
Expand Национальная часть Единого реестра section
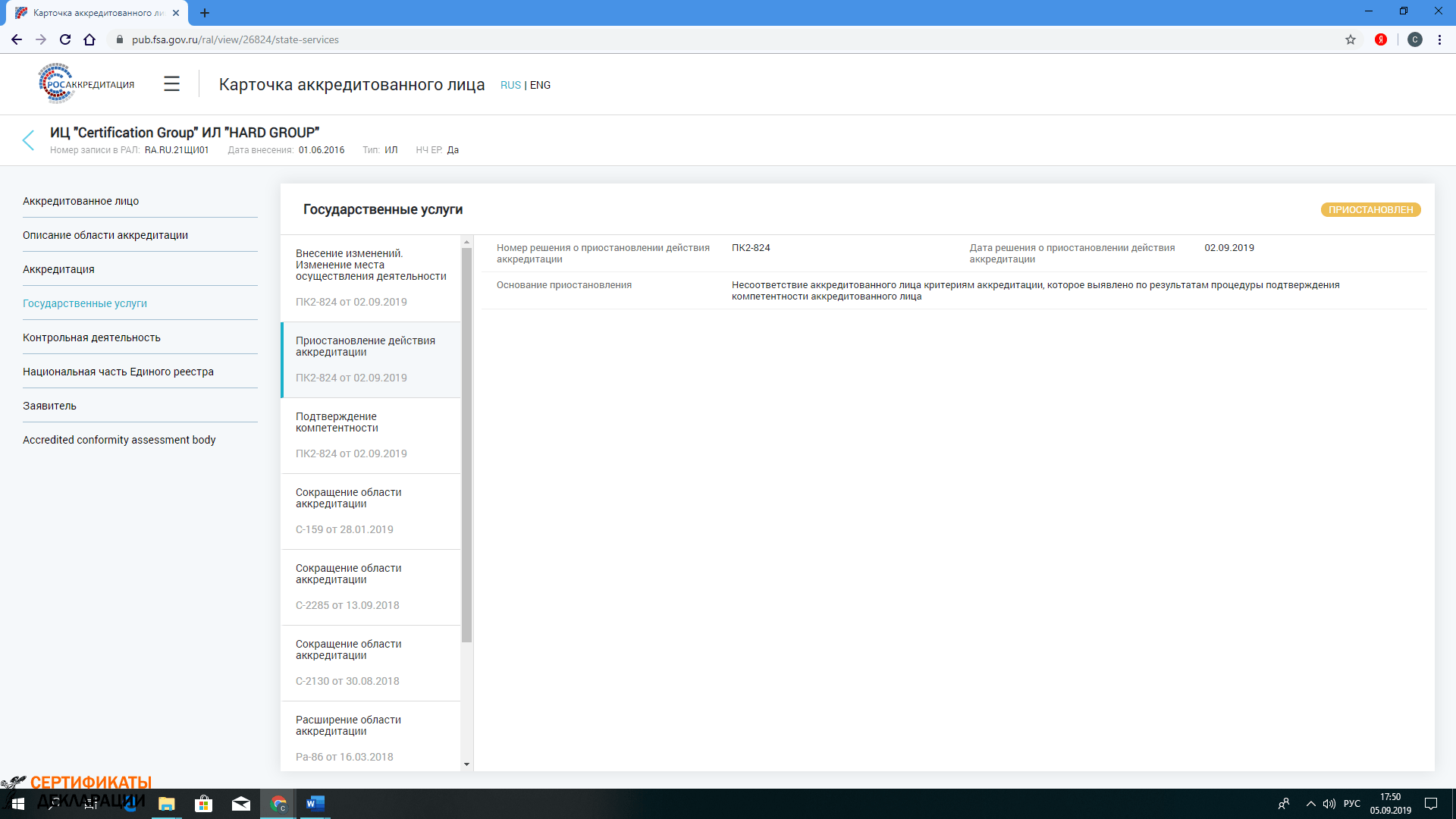pos(119,371)
